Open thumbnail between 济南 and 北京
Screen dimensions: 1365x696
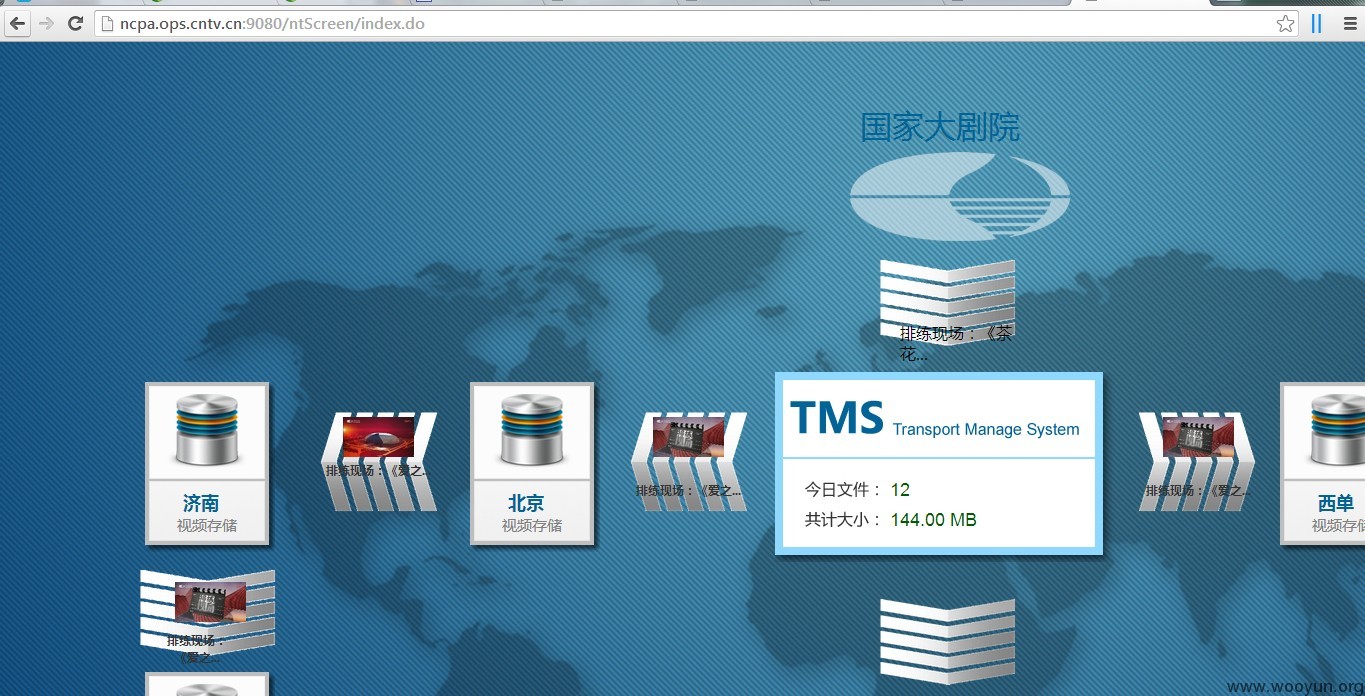pos(378,437)
